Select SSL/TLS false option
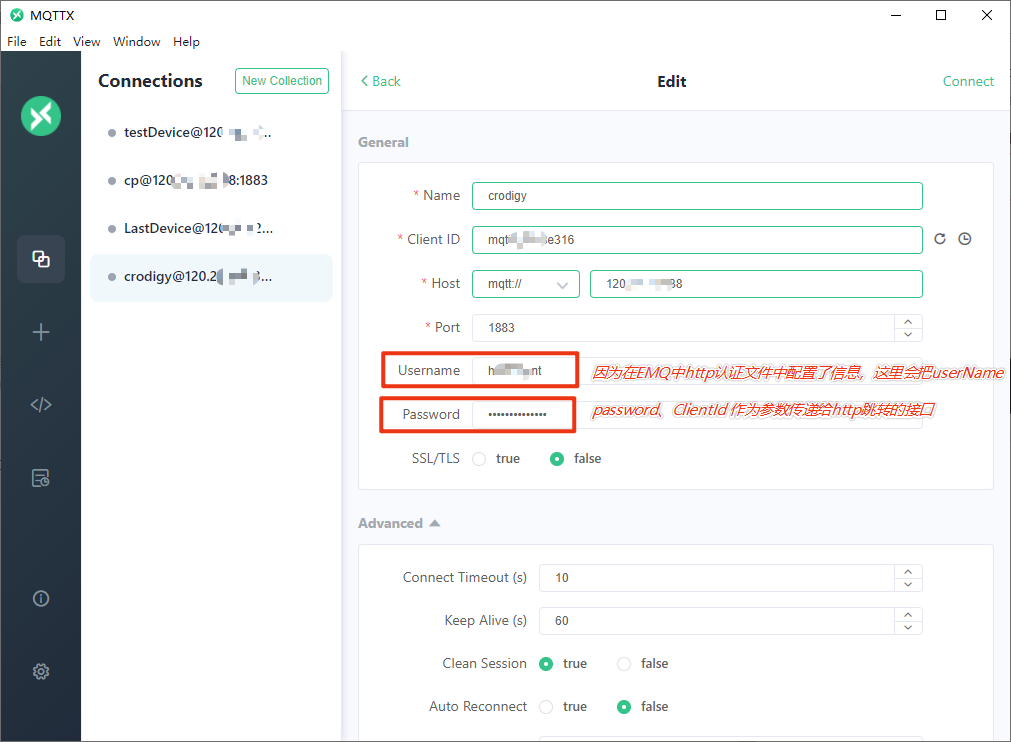The width and height of the screenshot is (1011, 742). click(557, 459)
